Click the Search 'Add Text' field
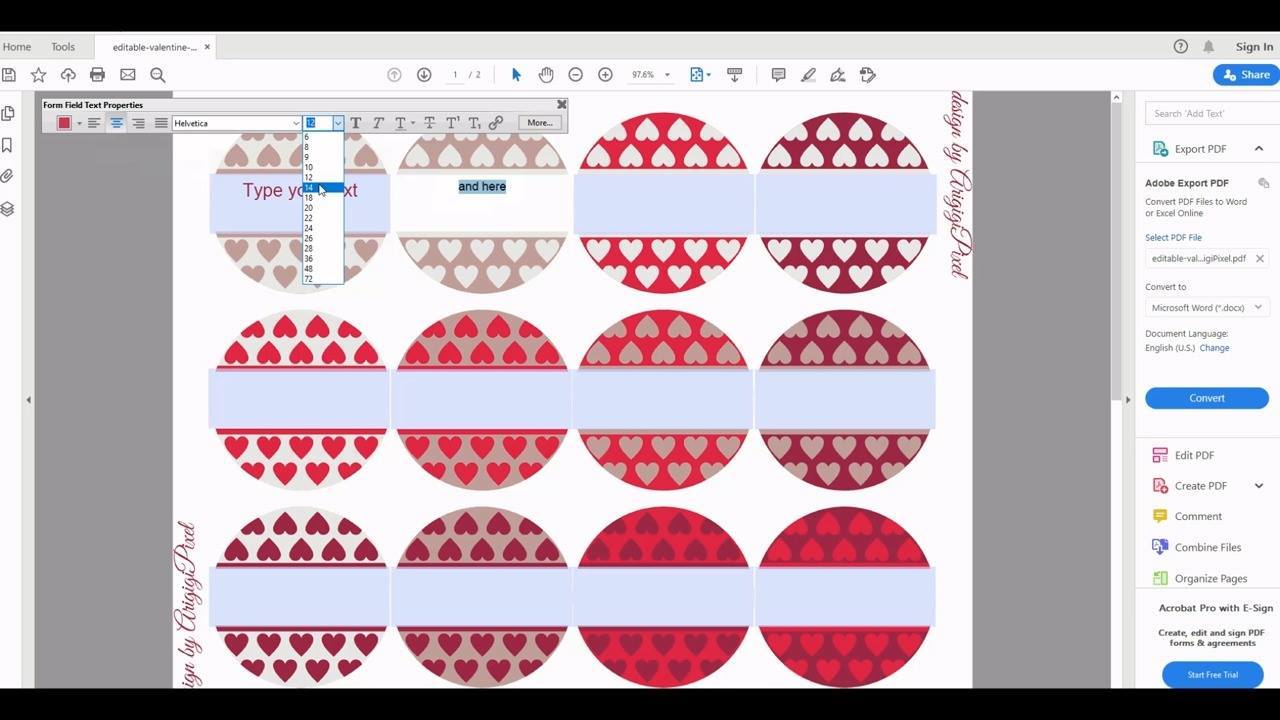Screen dimensions: 1280x720 click(1212, 113)
